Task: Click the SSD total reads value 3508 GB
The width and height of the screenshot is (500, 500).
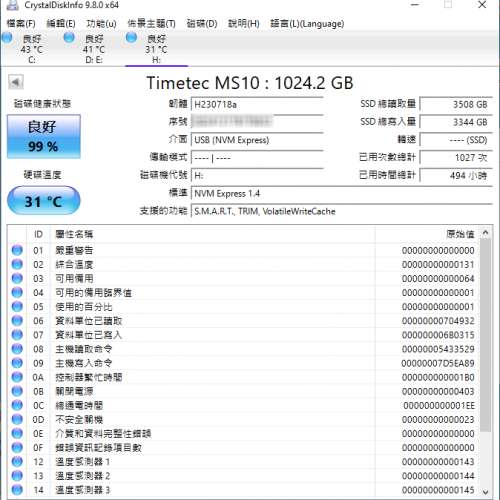Action: pyautogui.click(x=456, y=104)
